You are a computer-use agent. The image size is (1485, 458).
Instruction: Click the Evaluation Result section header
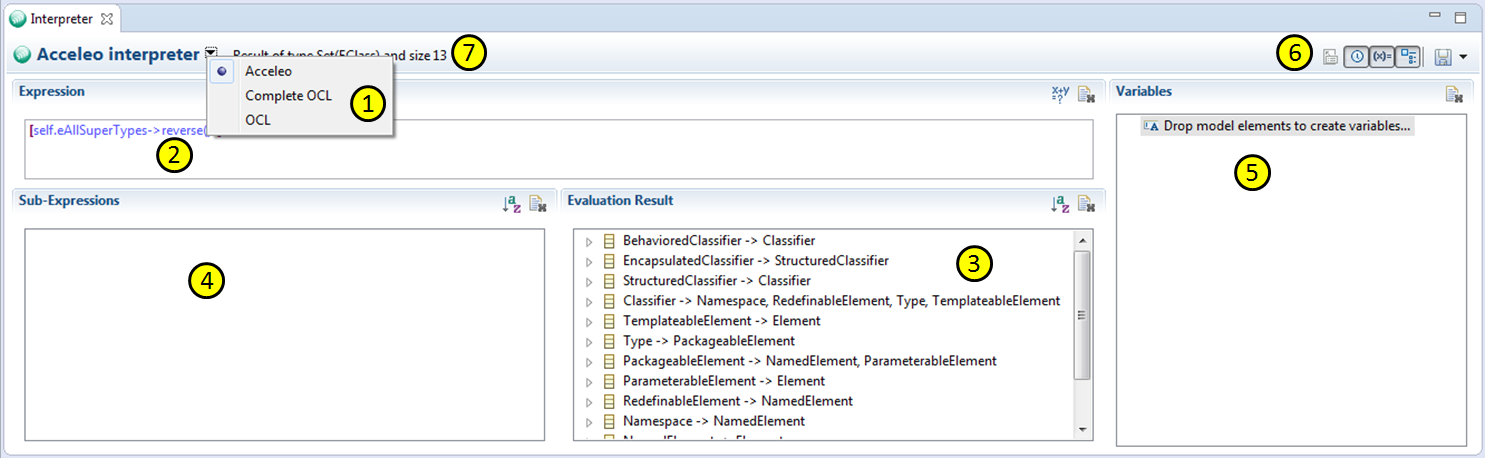point(620,200)
